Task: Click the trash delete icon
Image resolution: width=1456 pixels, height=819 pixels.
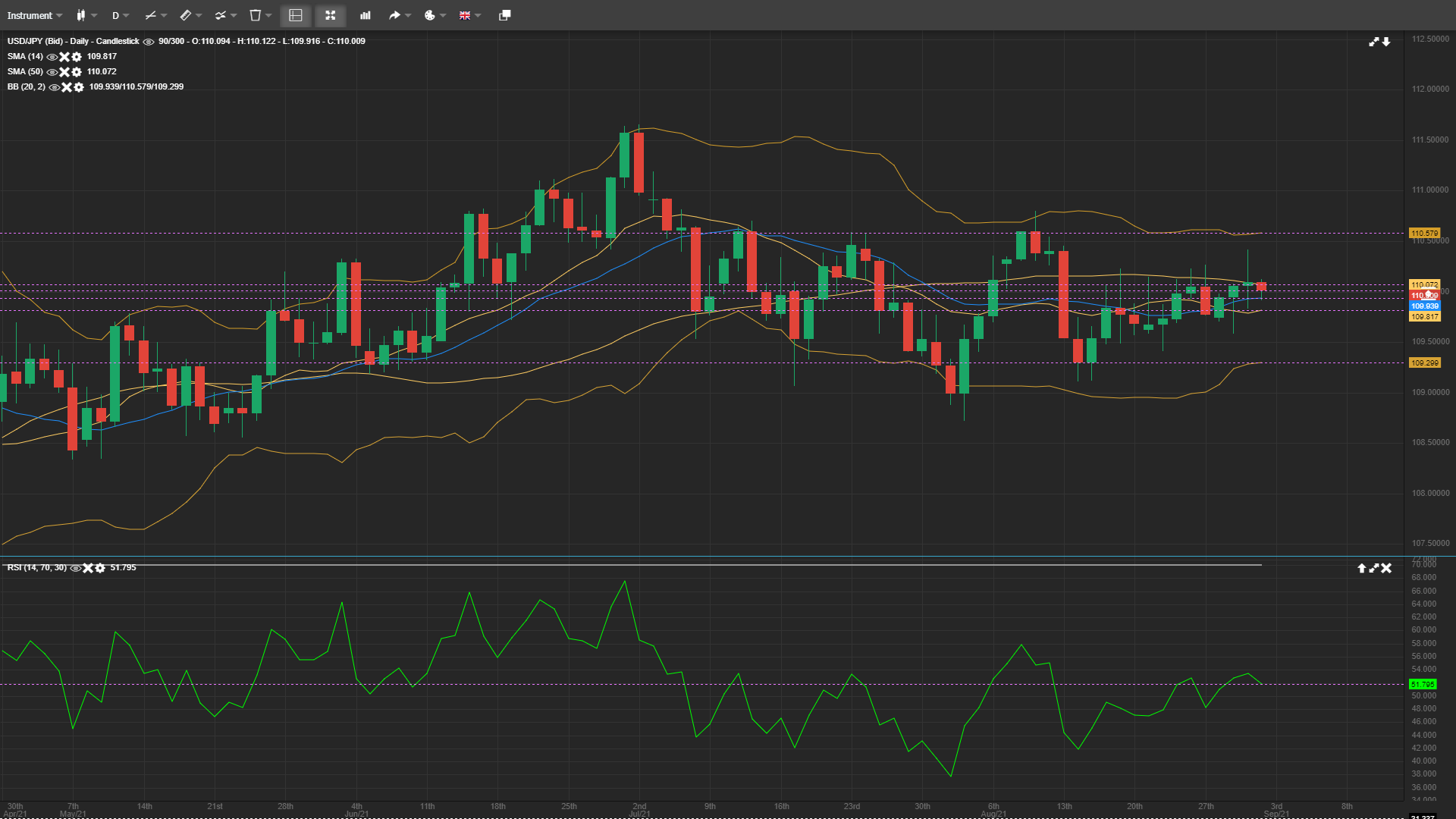Action: [x=256, y=15]
